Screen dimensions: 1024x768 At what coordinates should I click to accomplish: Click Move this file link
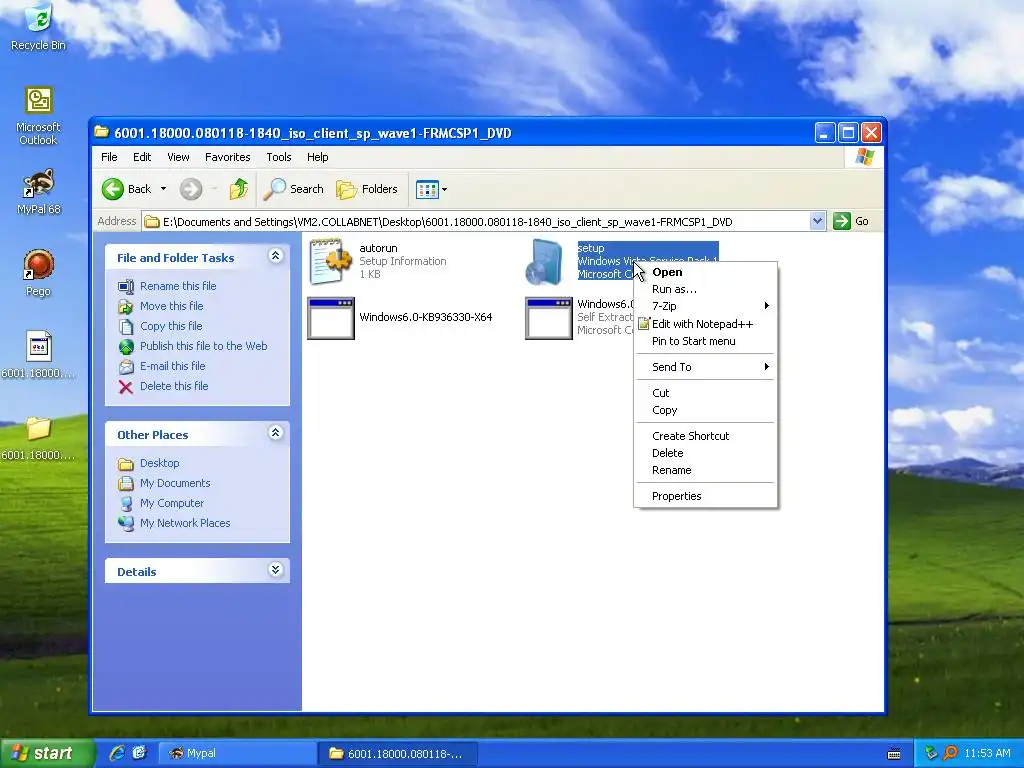pos(171,306)
